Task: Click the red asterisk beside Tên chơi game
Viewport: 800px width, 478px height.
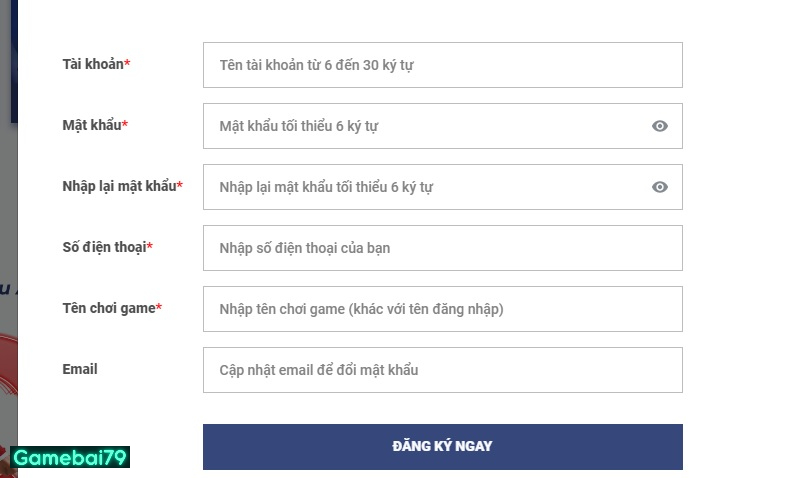Action: pyautogui.click(x=159, y=308)
